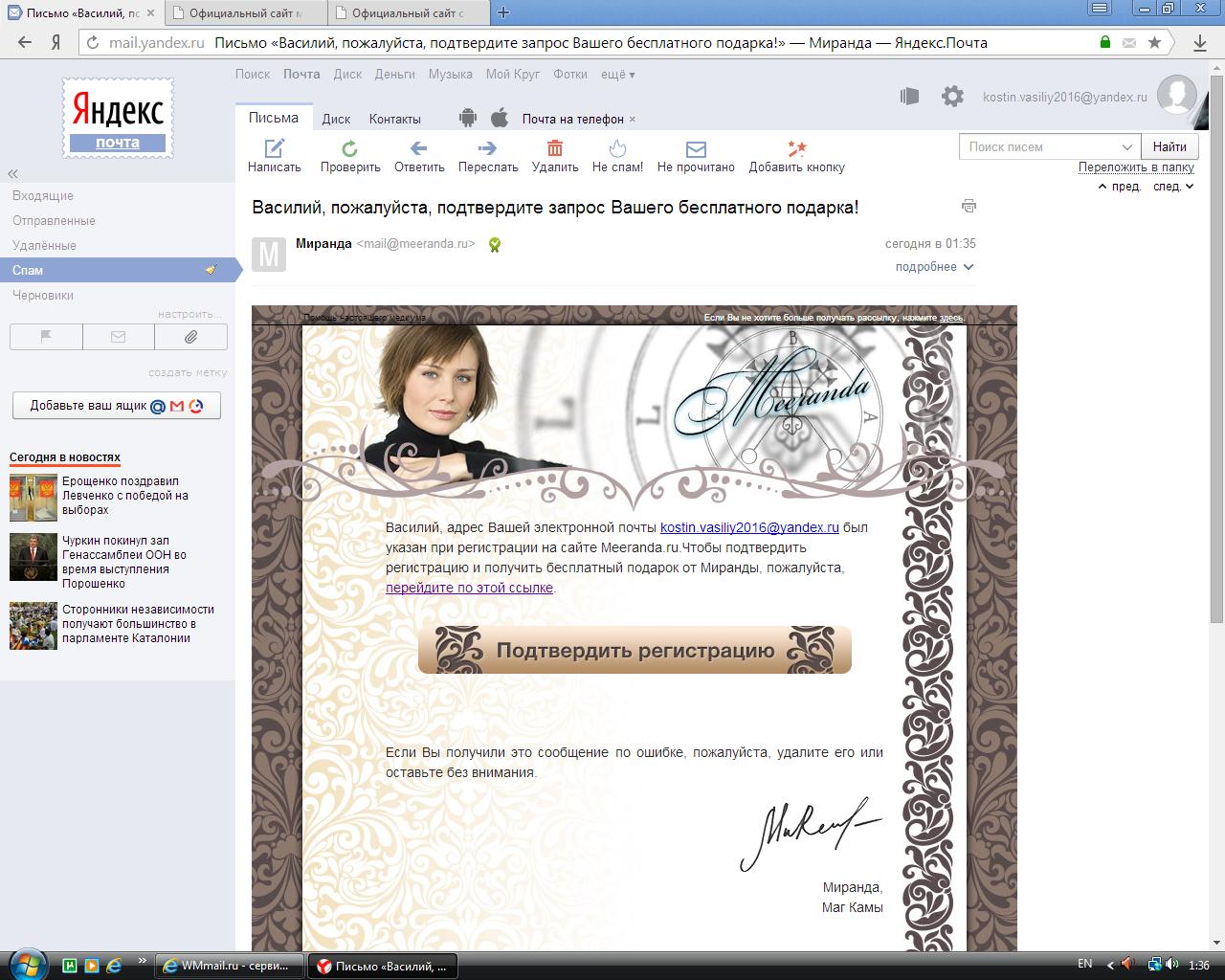
Task: Collapse the left folder sidebar
Action: pos(13,174)
